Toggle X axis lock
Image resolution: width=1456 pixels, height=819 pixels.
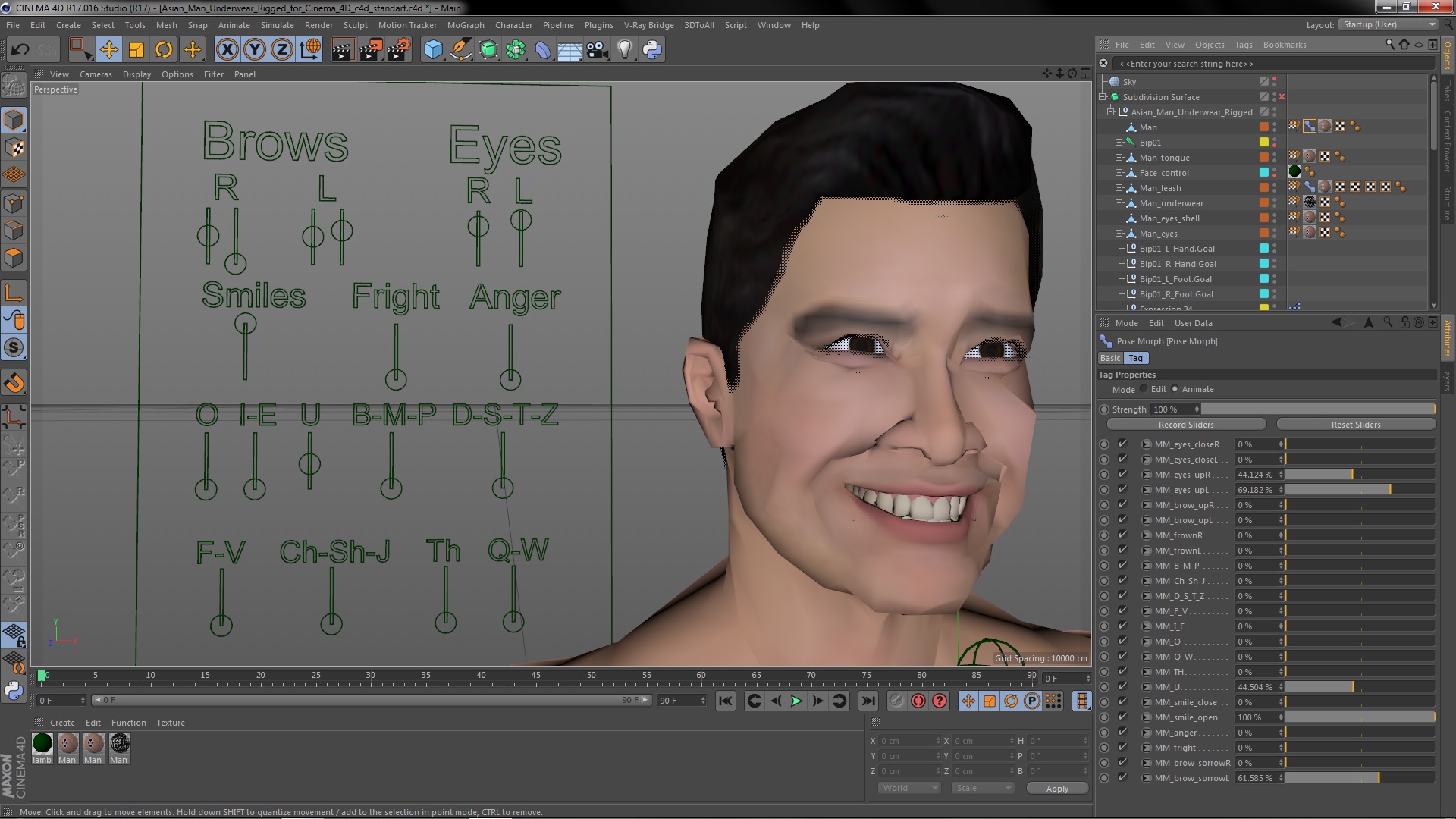[x=227, y=50]
